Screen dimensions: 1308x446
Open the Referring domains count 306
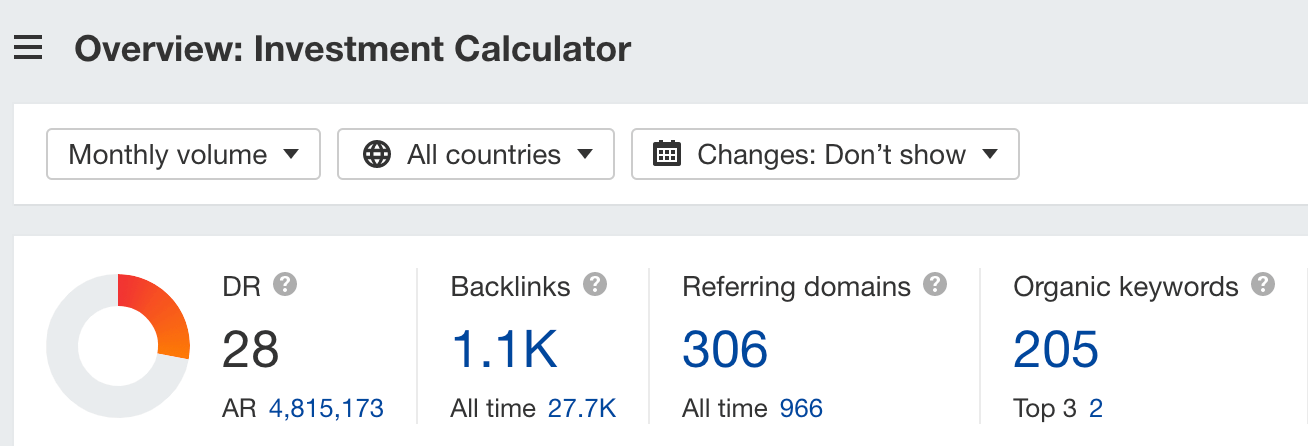[725, 349]
